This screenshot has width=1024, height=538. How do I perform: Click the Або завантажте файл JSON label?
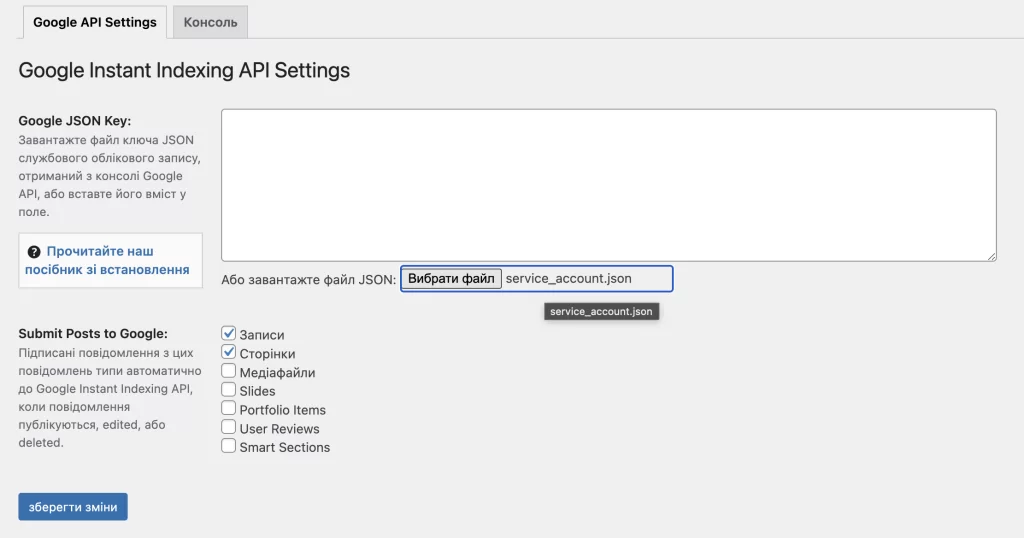point(308,280)
